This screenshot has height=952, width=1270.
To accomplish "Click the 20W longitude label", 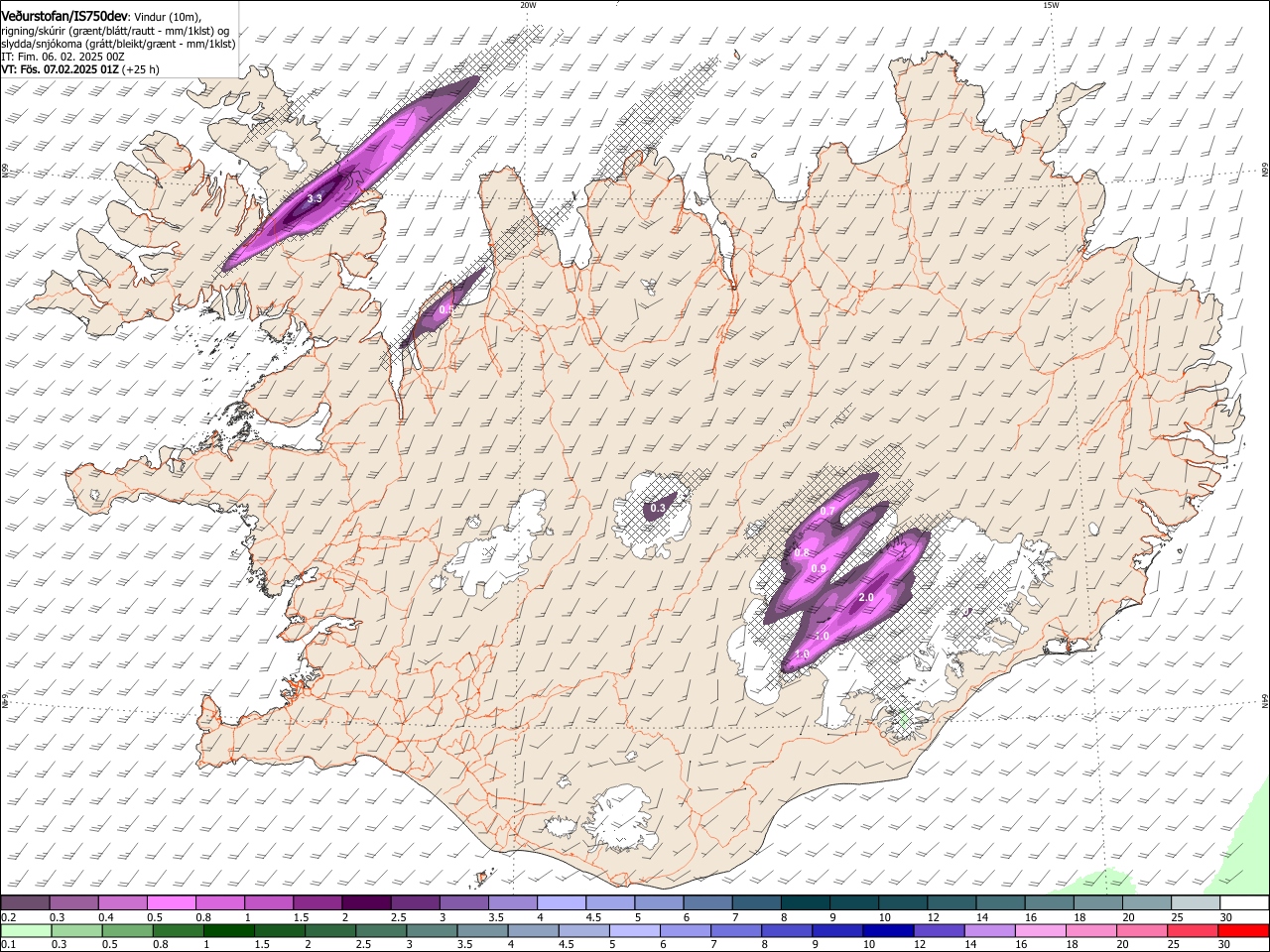I will 528,5.
